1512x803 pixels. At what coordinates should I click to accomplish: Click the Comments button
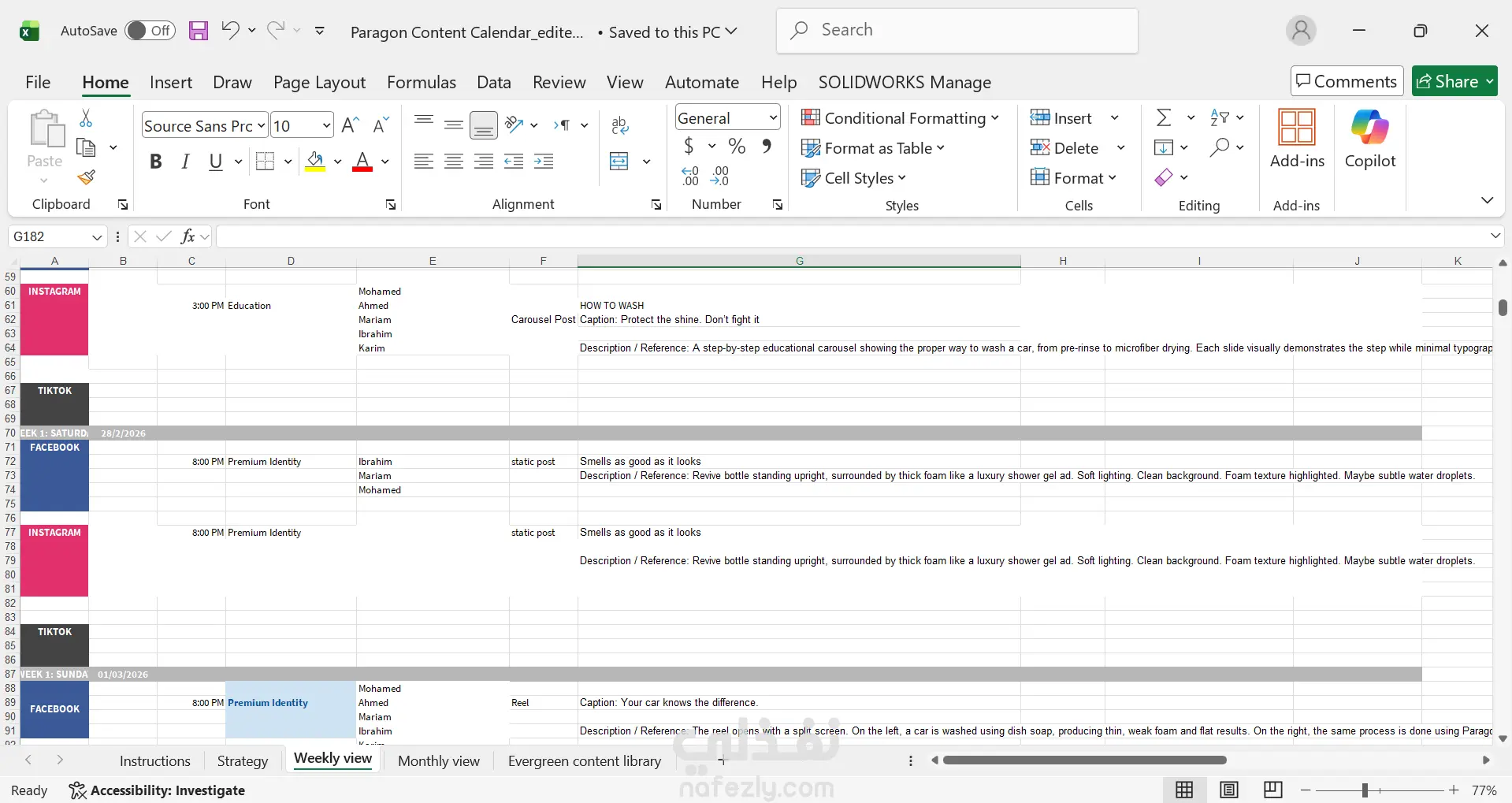(x=1347, y=81)
